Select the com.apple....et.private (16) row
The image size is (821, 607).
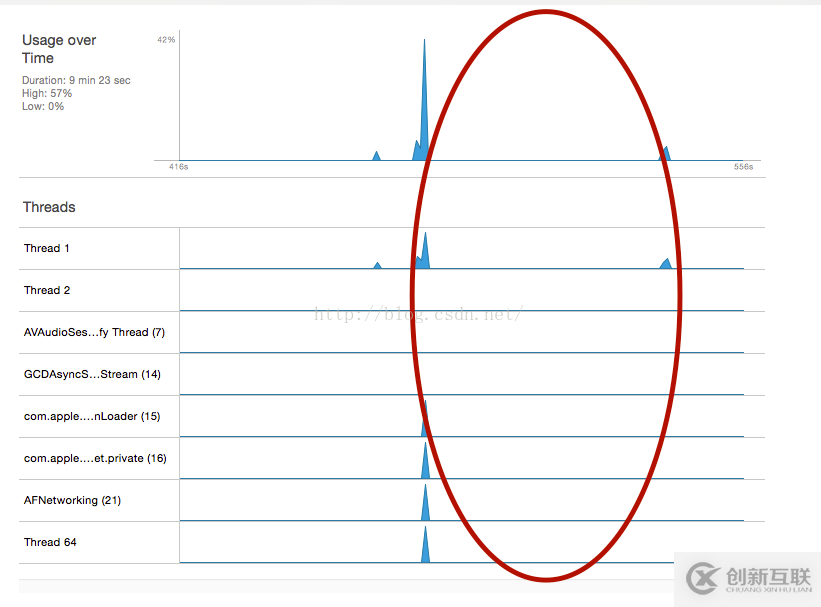(x=392, y=458)
